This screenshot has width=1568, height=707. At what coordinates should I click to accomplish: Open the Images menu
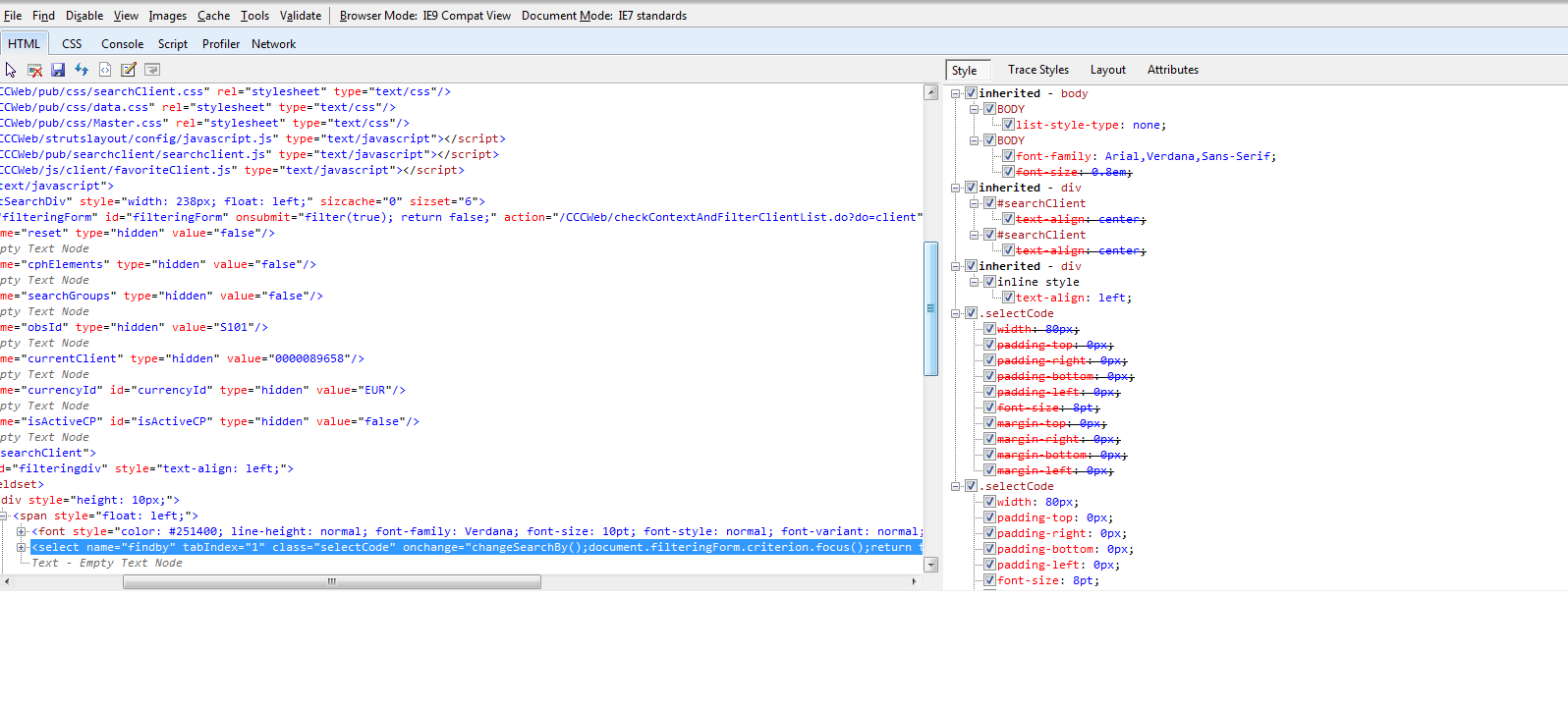point(168,16)
